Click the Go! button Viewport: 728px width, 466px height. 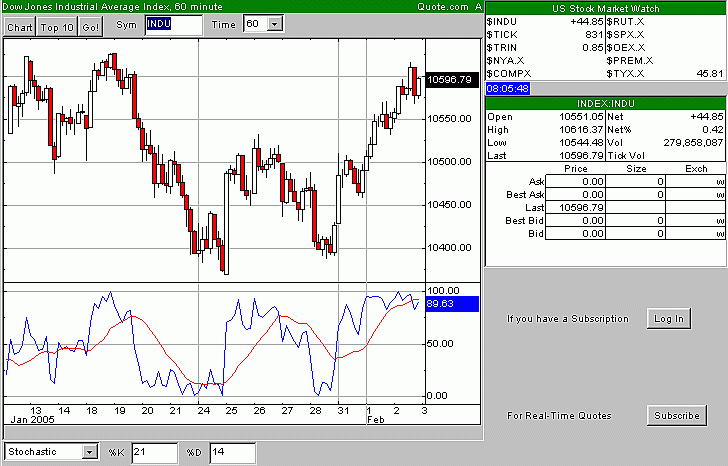91,27
